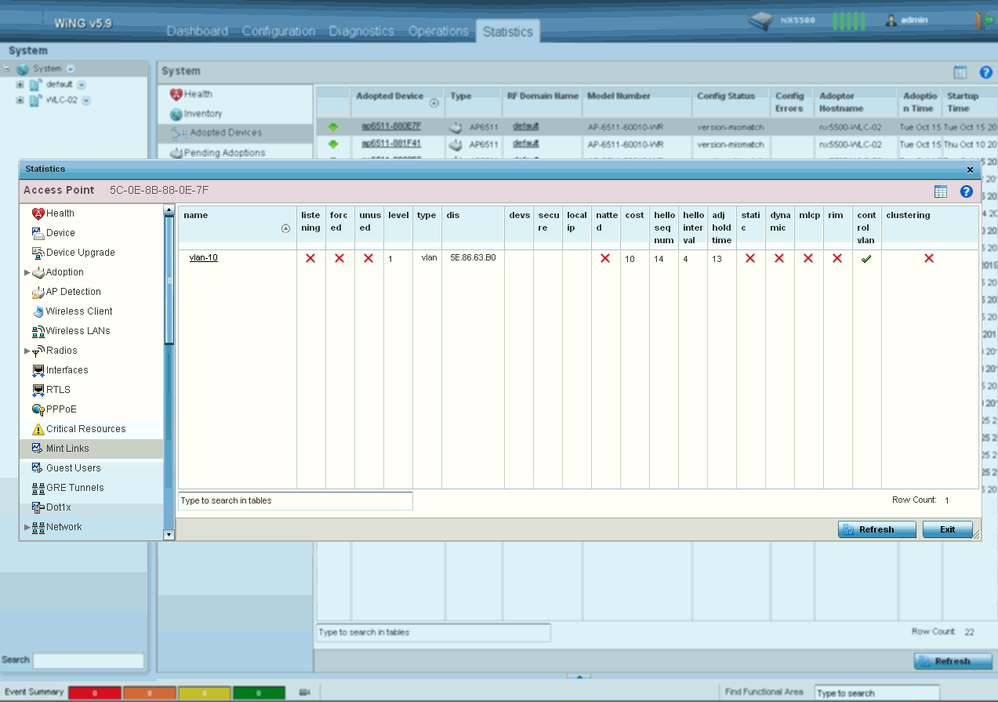This screenshot has width=998, height=702.
Task: Select GRE Tunnels in the statistics list
Action: click(x=74, y=488)
